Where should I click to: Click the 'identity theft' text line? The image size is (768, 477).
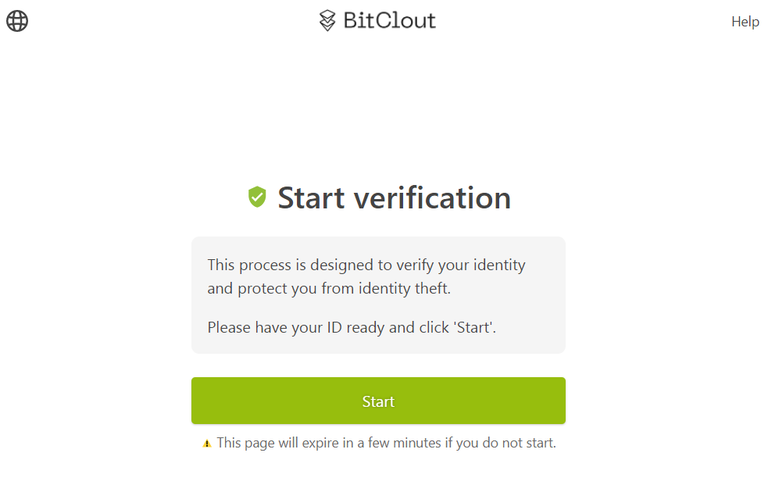tap(329, 288)
